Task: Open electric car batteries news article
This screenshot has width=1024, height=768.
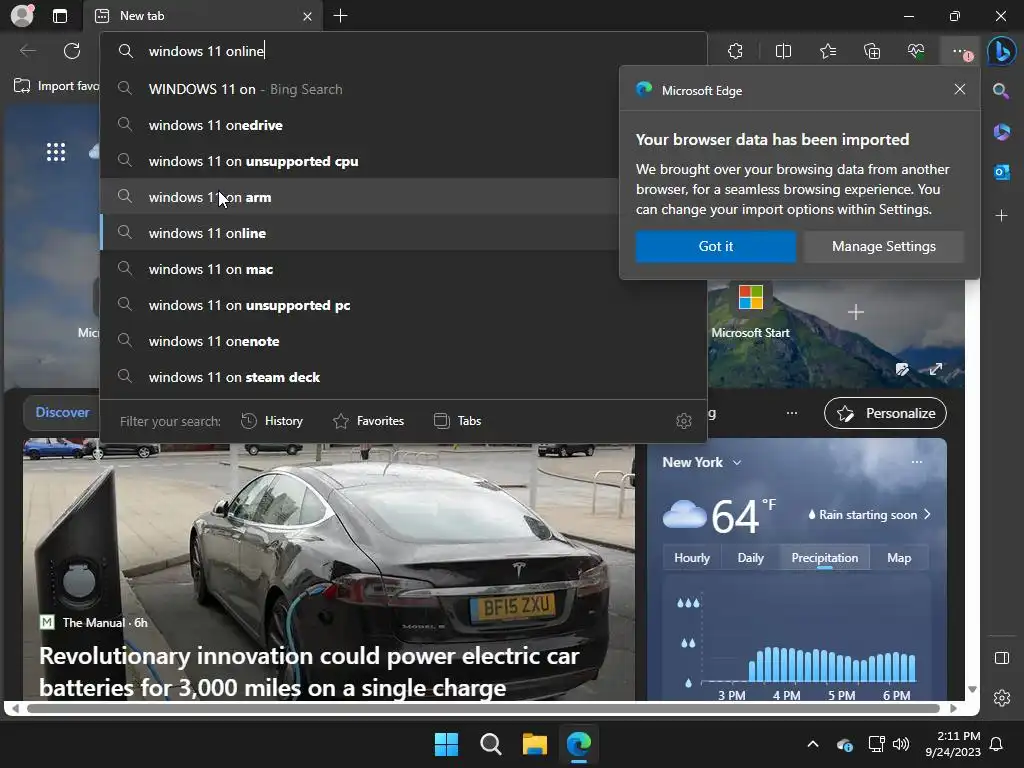Action: pyautogui.click(x=309, y=671)
